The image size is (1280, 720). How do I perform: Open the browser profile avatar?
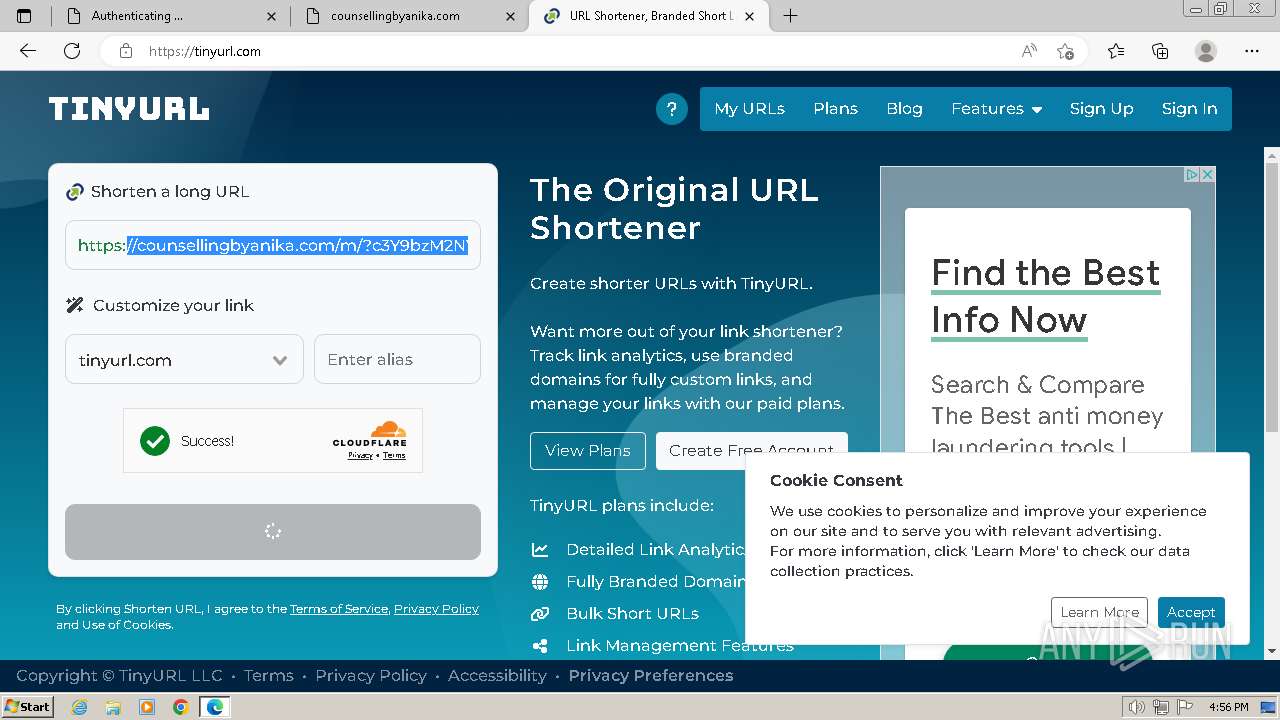[1206, 51]
